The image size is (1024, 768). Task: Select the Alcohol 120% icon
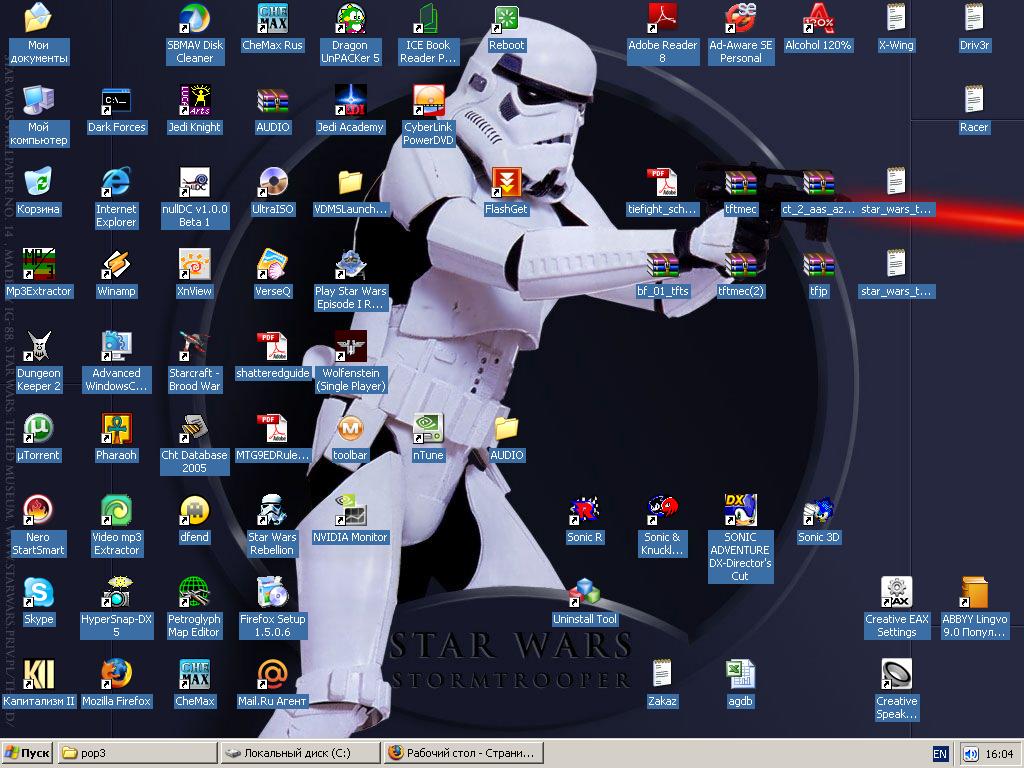click(x=818, y=19)
